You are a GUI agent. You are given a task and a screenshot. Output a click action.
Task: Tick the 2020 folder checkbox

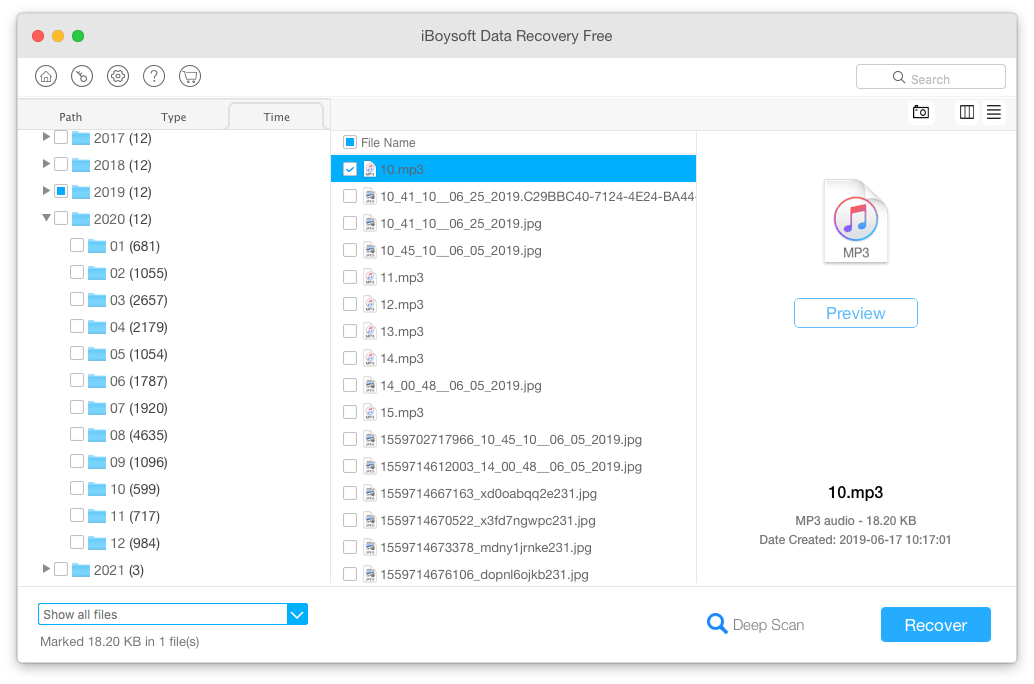click(61, 219)
